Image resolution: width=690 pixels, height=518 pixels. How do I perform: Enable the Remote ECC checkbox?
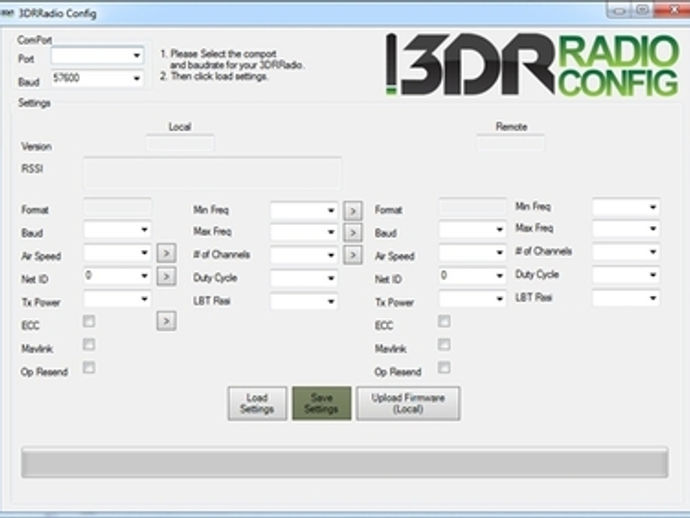444,321
